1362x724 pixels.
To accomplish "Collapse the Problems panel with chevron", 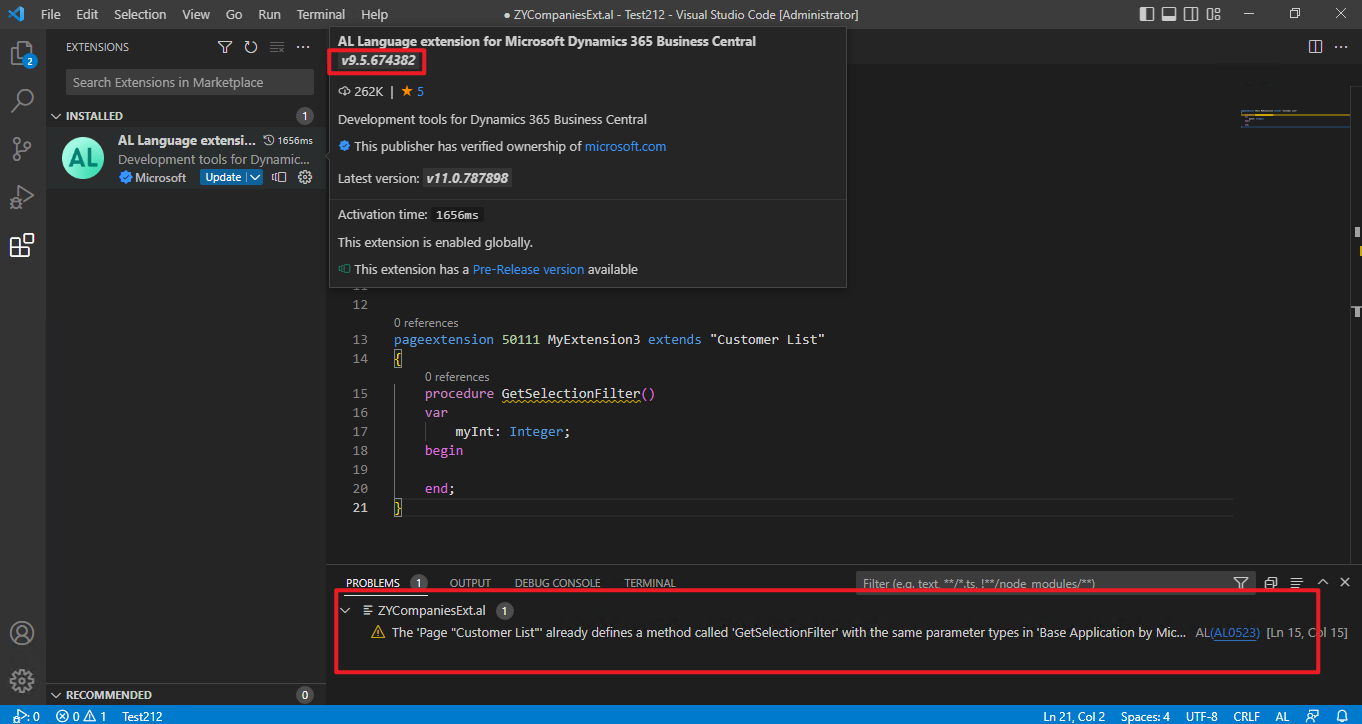I will [x=1322, y=581].
